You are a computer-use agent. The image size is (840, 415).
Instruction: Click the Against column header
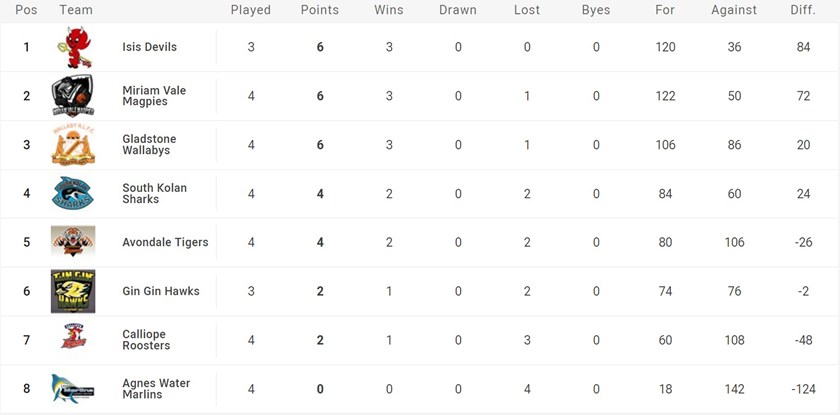click(x=735, y=10)
